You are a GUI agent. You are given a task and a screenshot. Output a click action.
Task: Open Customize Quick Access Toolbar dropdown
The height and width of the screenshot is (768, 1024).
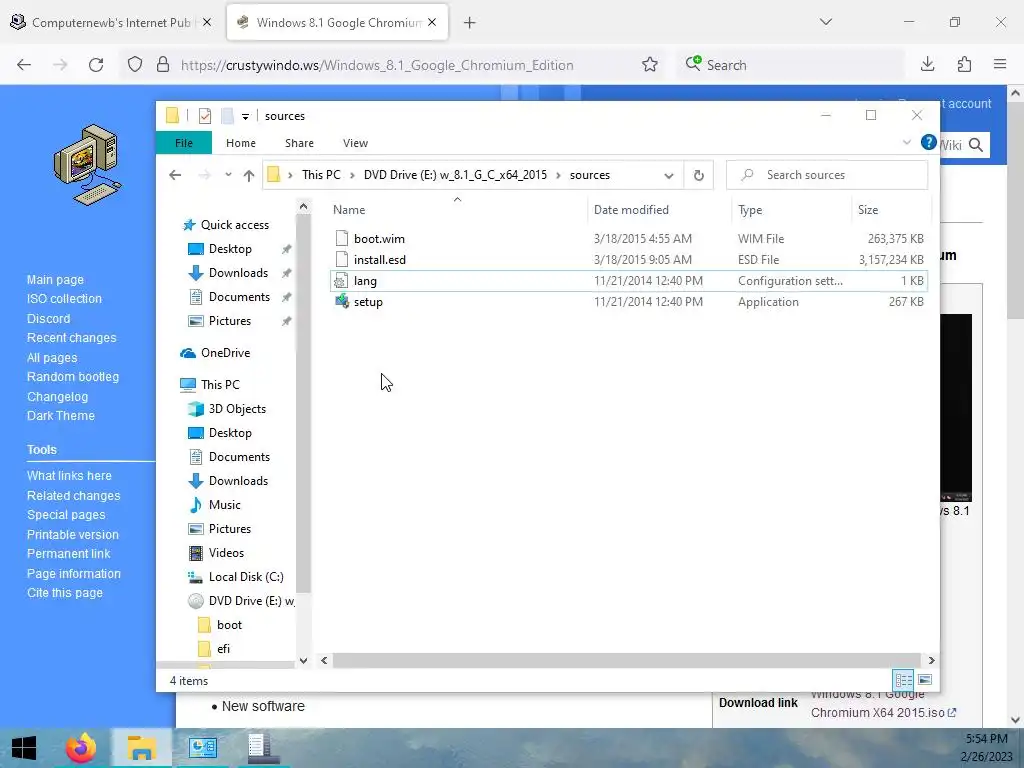point(246,116)
